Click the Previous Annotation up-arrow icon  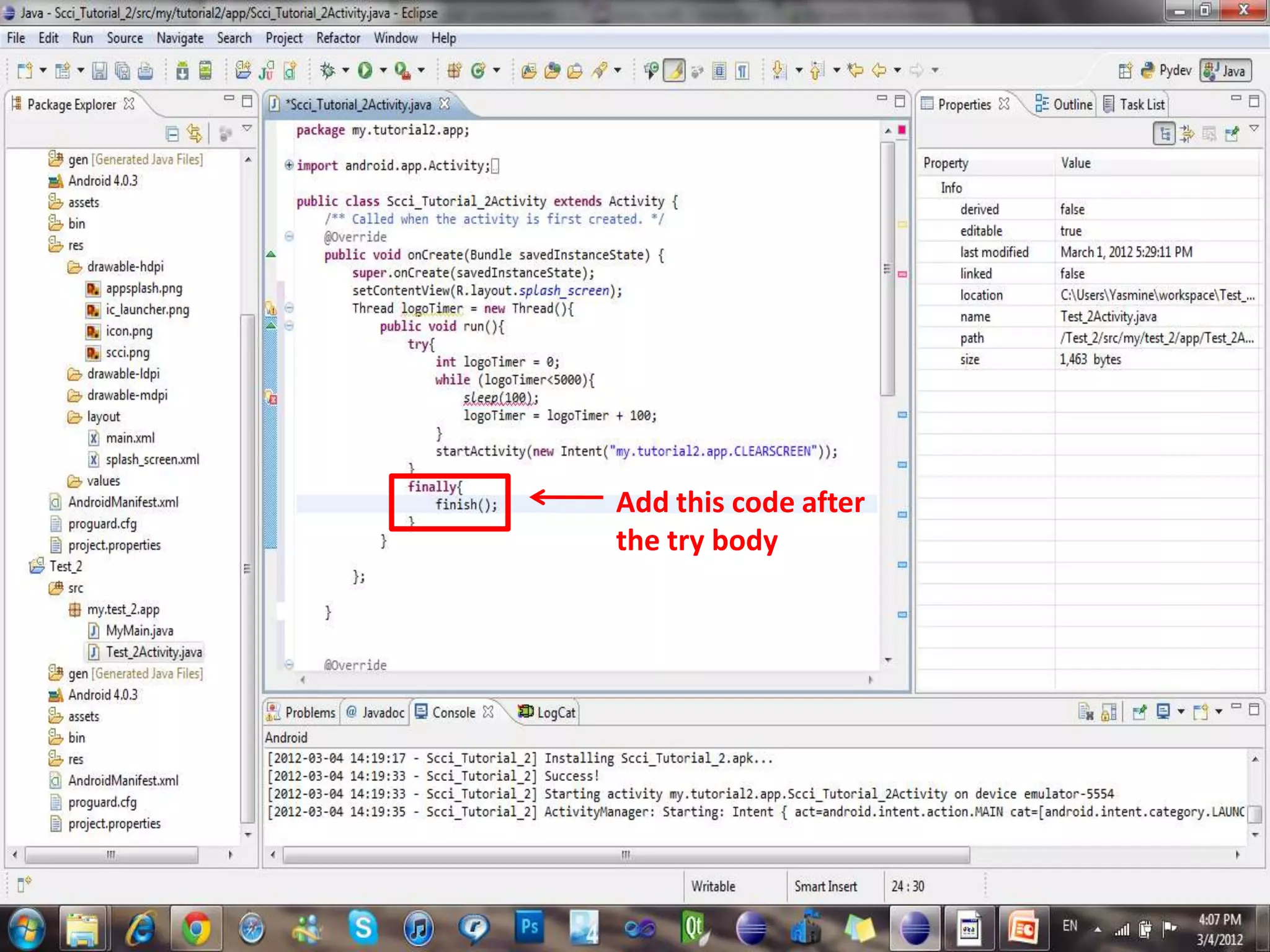pos(817,71)
